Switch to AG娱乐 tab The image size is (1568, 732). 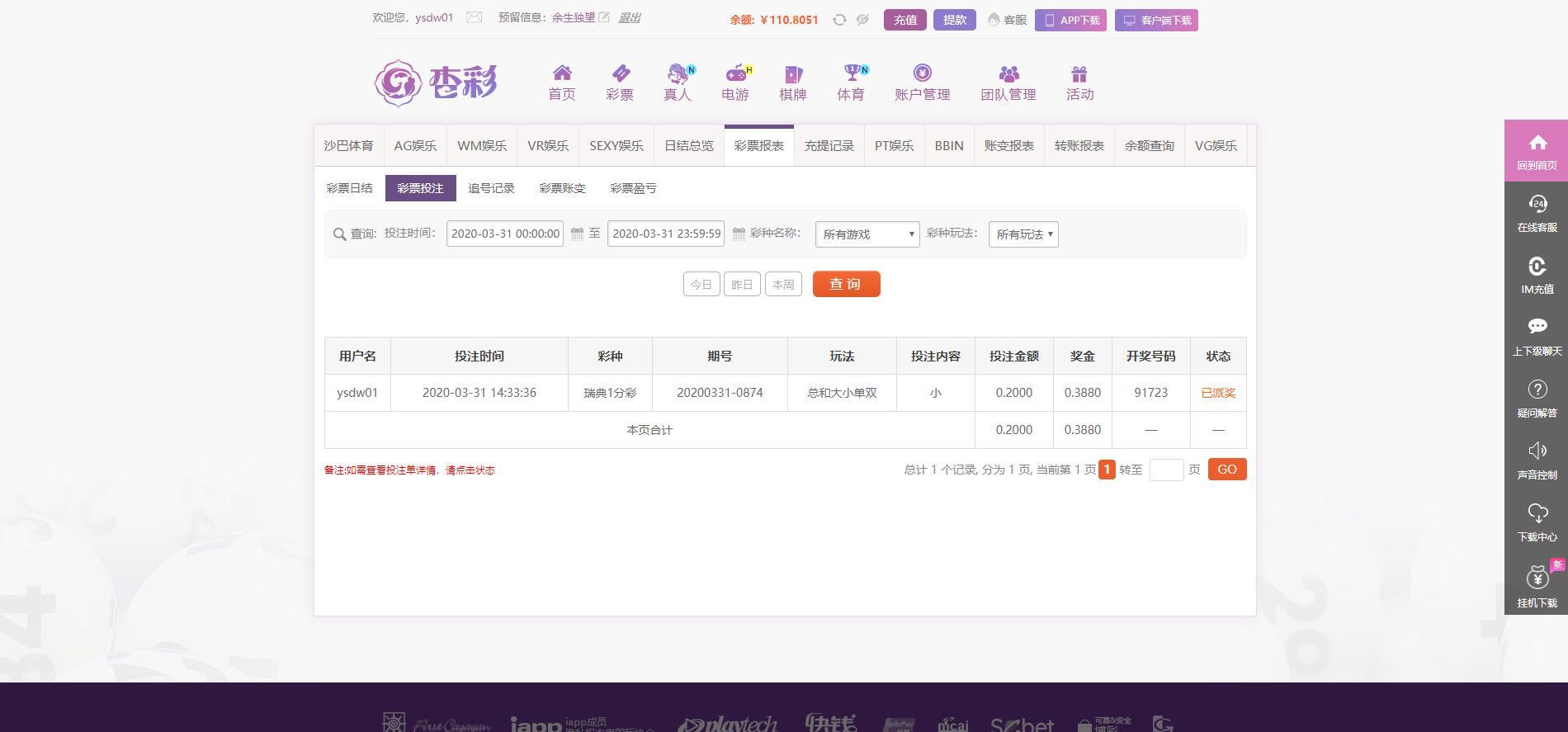pos(415,145)
